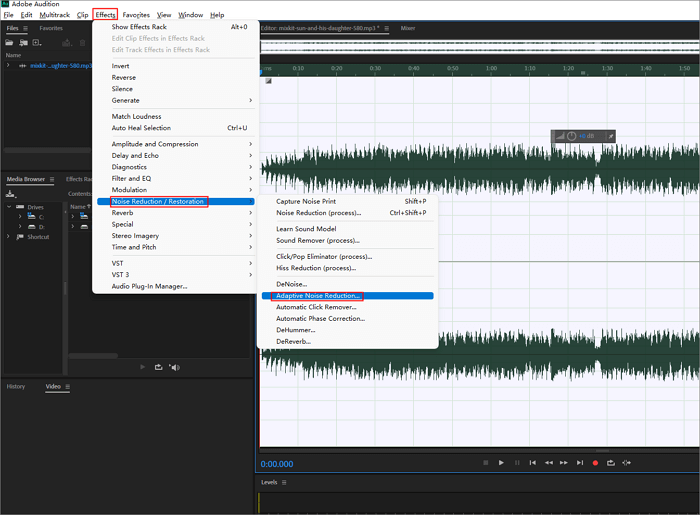700x515 pixels.
Task: Open the Generate submenu
Action: coord(176,100)
